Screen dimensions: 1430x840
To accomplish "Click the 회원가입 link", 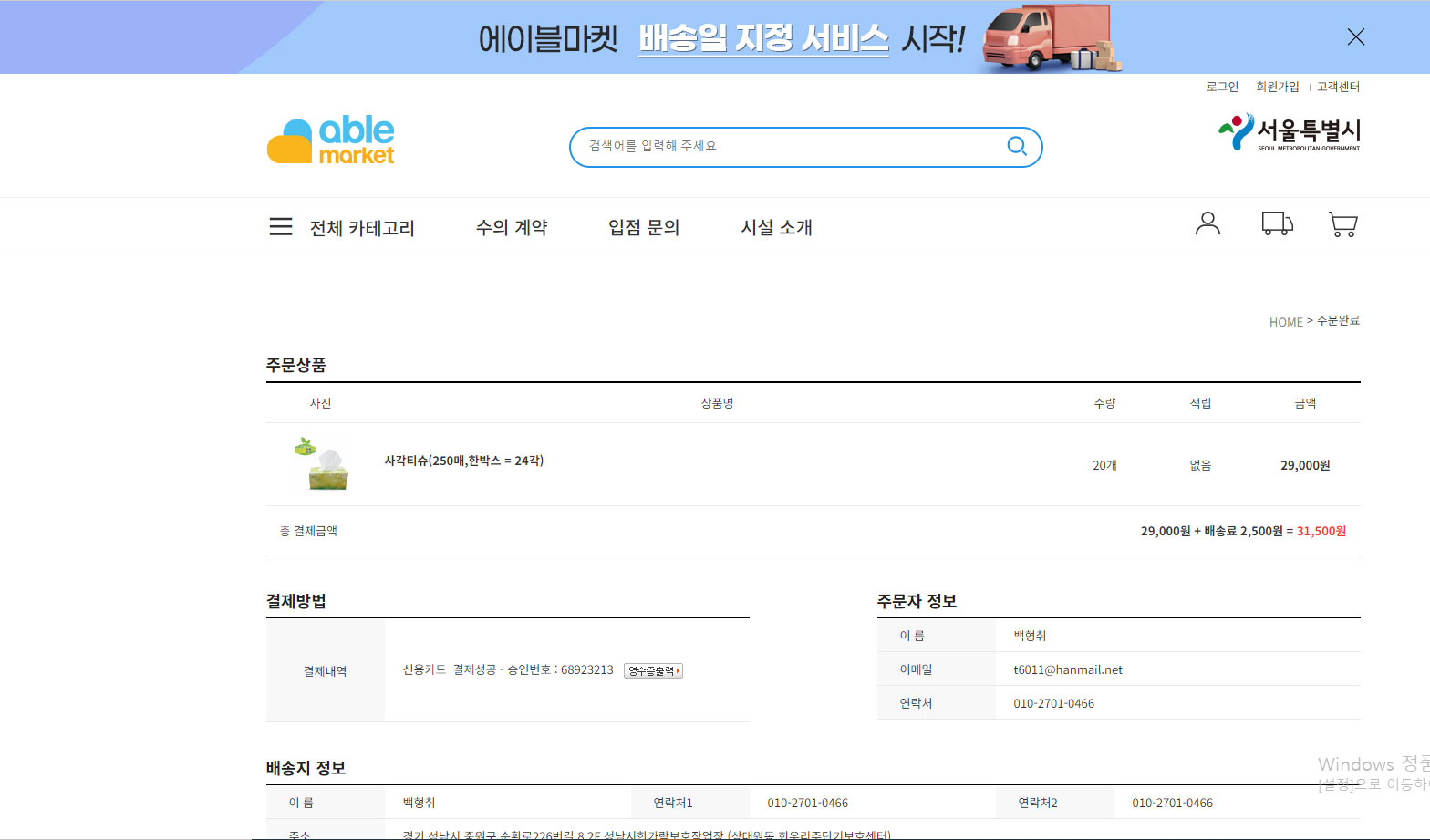I will pos(1277,87).
